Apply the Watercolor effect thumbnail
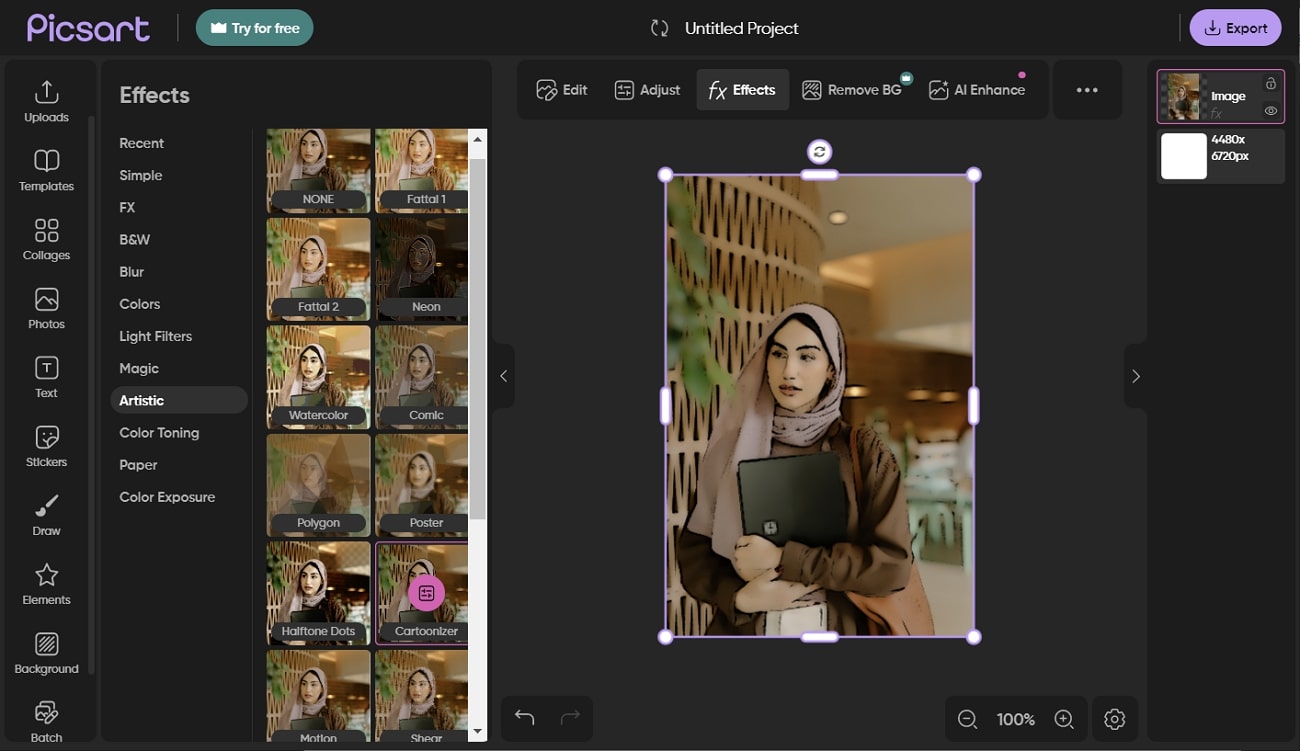This screenshot has height=751, width=1300. point(318,377)
